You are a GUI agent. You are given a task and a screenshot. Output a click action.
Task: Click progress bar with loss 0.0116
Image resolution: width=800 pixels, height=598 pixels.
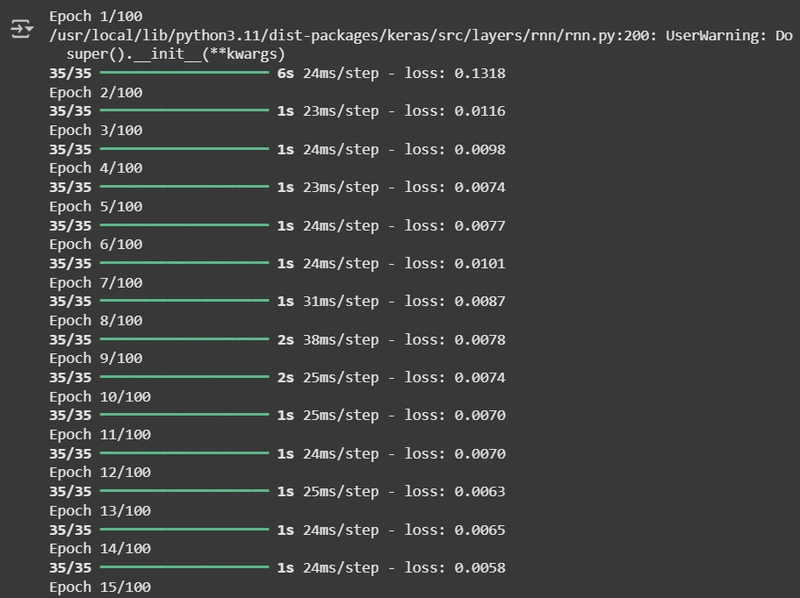(x=184, y=111)
